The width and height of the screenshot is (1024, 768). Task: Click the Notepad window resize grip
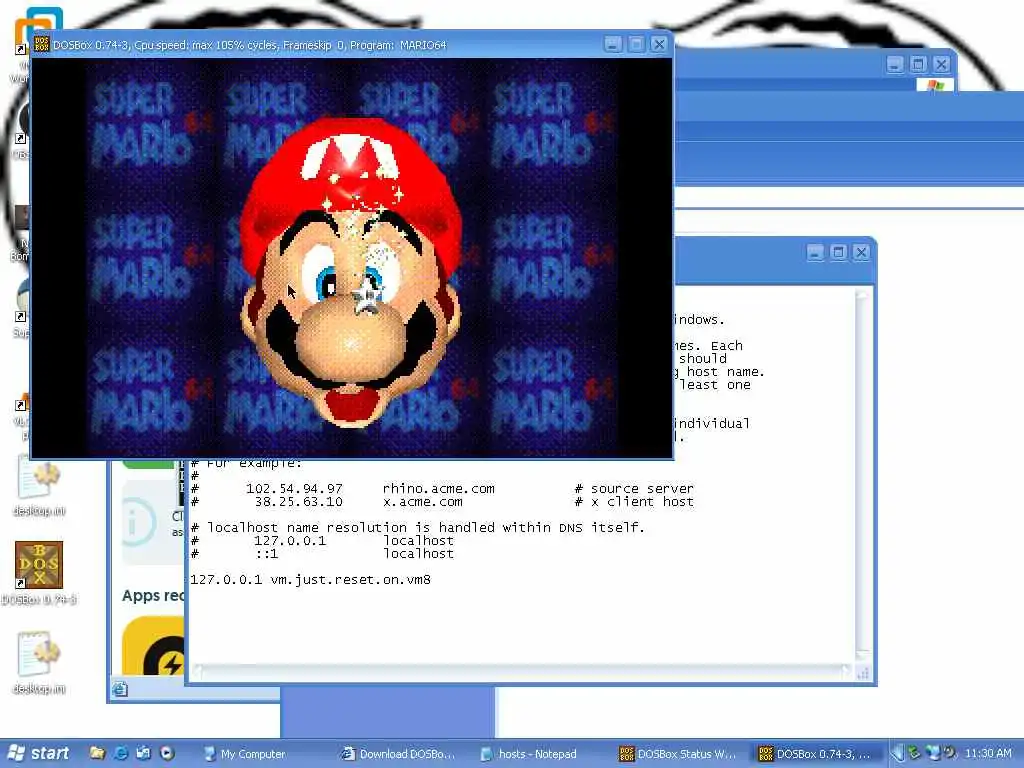pos(863,673)
